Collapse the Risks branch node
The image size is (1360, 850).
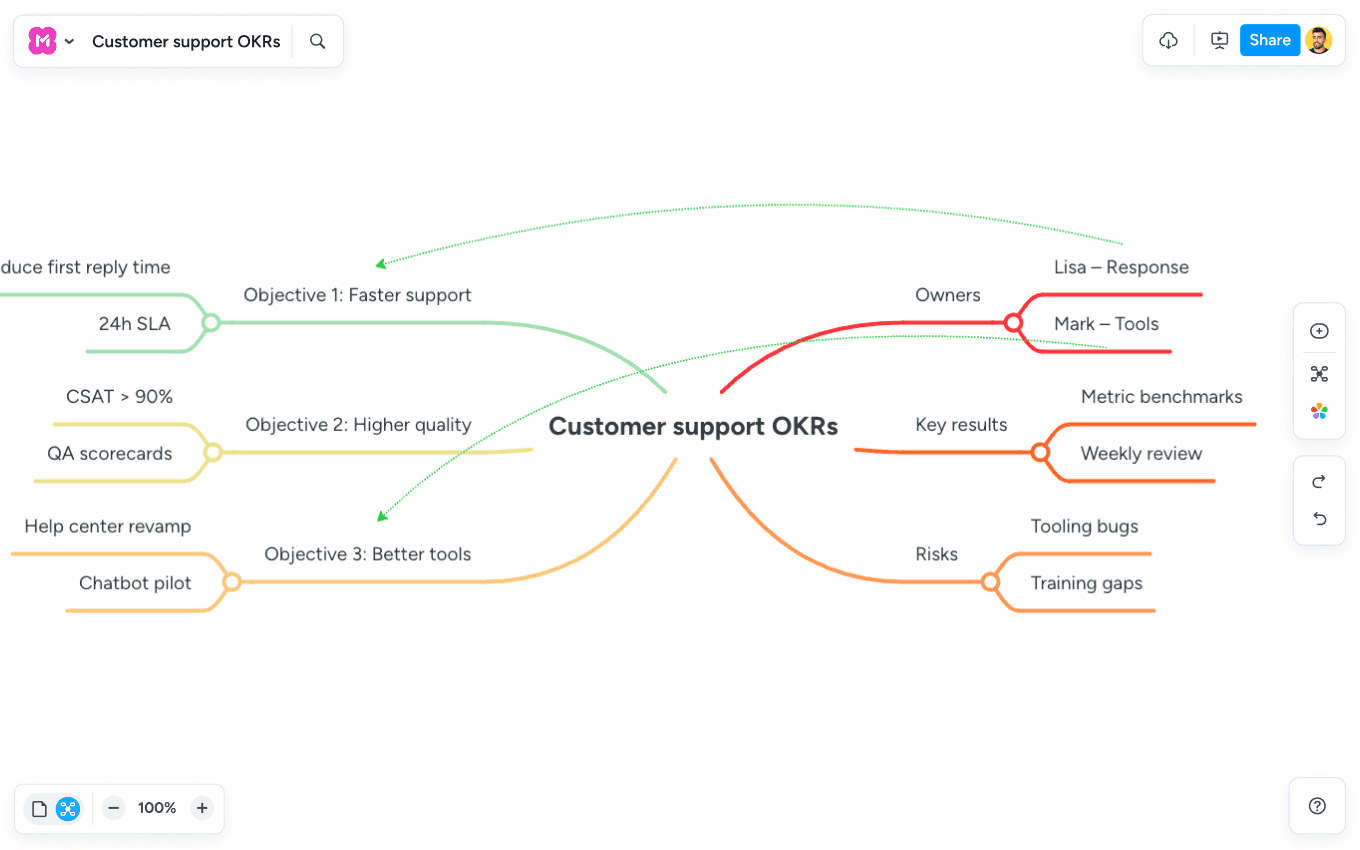click(990, 582)
